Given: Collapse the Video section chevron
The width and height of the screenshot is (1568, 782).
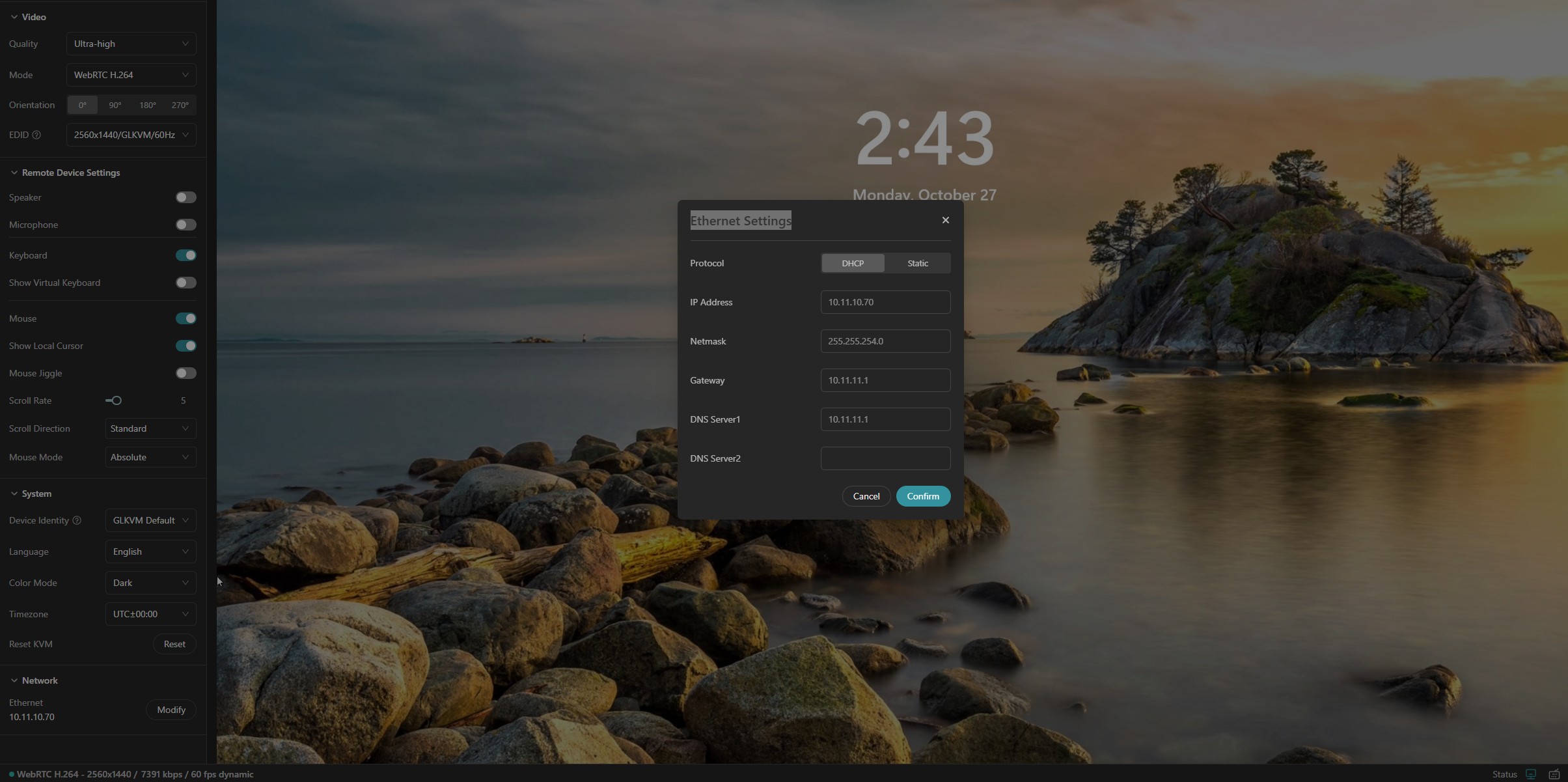Looking at the screenshot, I should point(14,17).
